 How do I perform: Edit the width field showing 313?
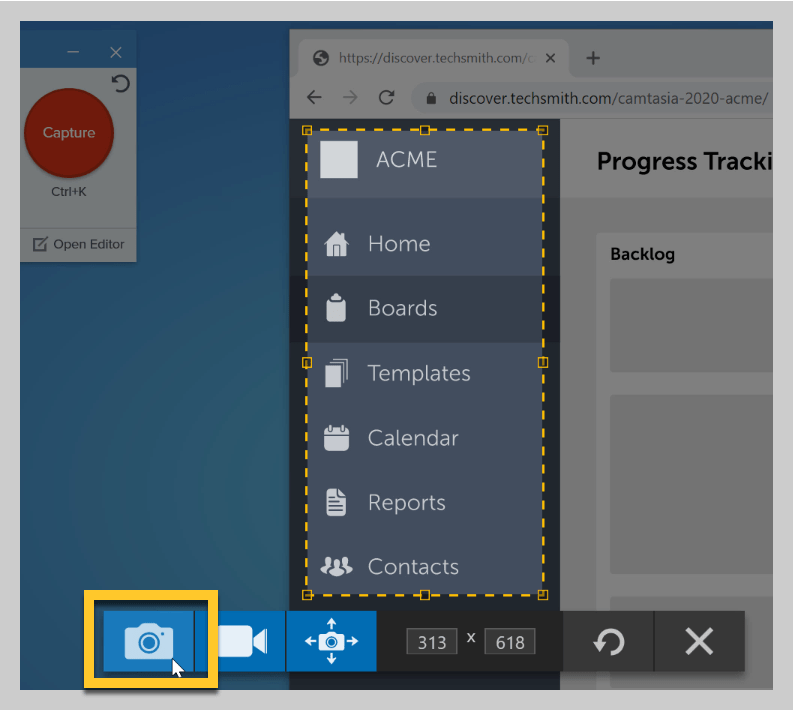tap(432, 642)
